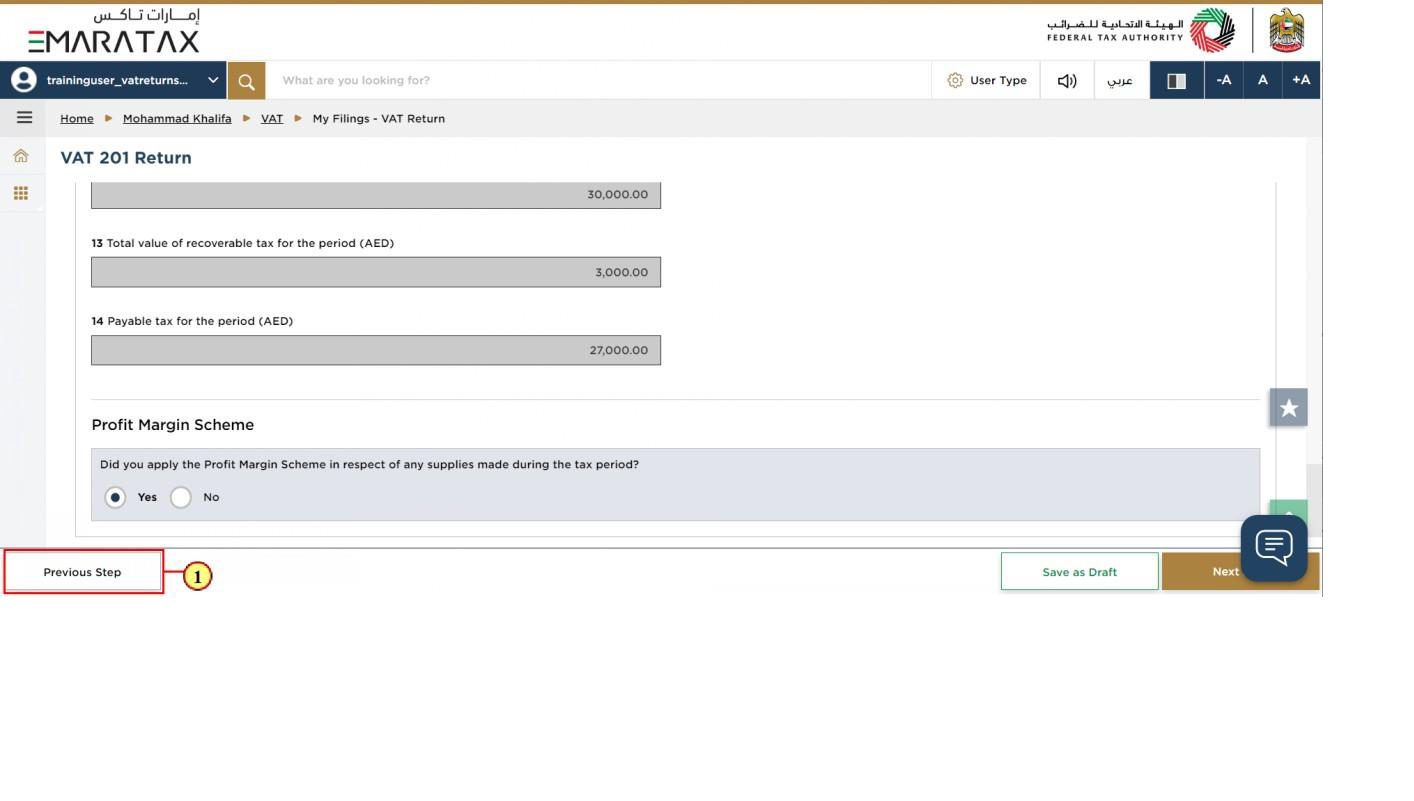
Task: Click the sidebar home icon
Action: pyautogui.click(x=21, y=156)
